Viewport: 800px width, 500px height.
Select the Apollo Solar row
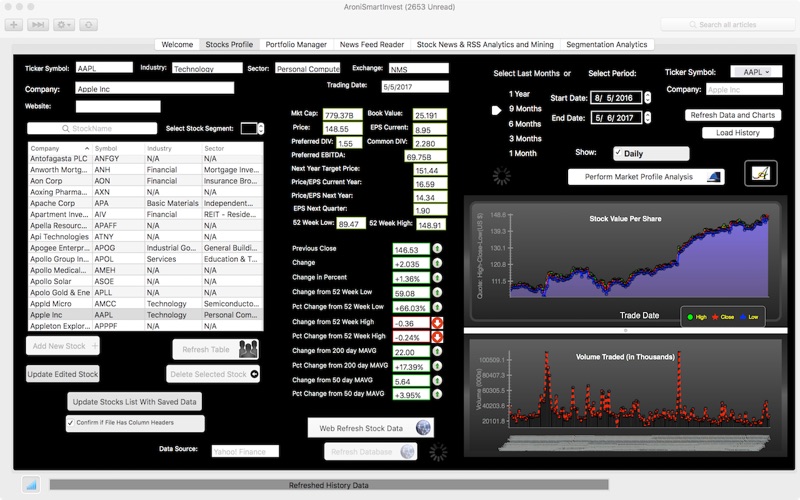[146, 281]
